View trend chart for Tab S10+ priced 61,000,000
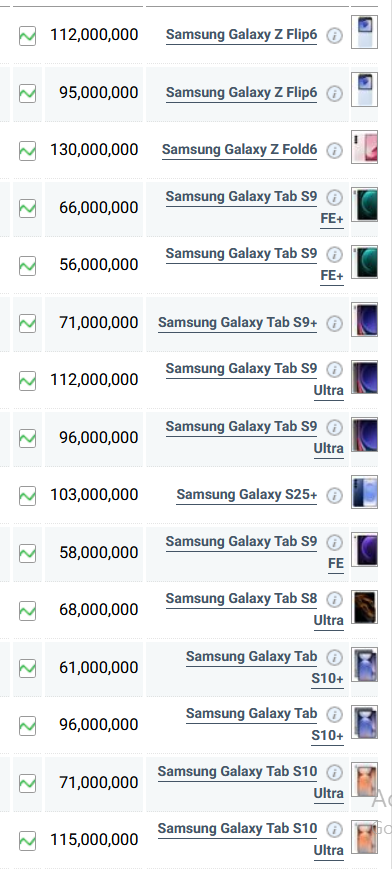The height and width of the screenshot is (869, 392). (x=27, y=668)
